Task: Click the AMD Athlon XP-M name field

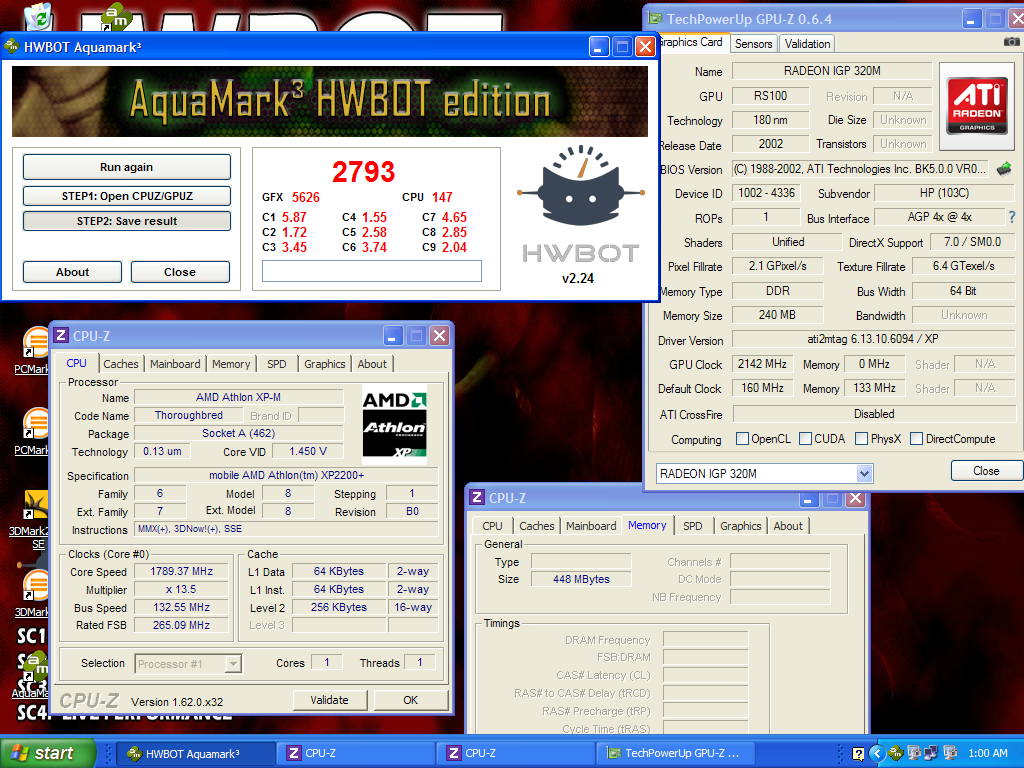Action: click(238, 397)
